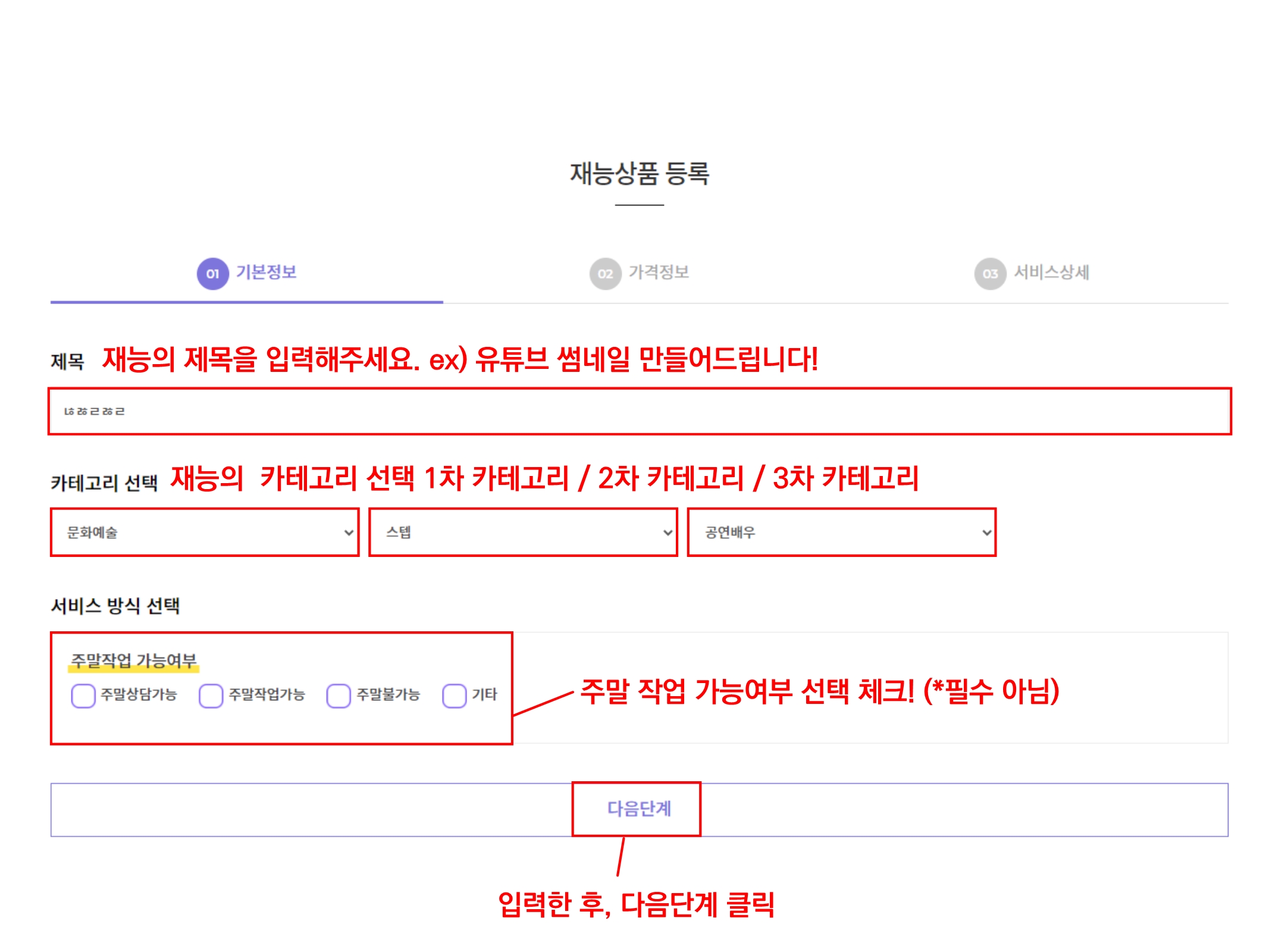Click the chevron arrow of 공연배우 dropdown
Image resolution: width=1269 pixels, height=952 pixels.
click(x=986, y=533)
